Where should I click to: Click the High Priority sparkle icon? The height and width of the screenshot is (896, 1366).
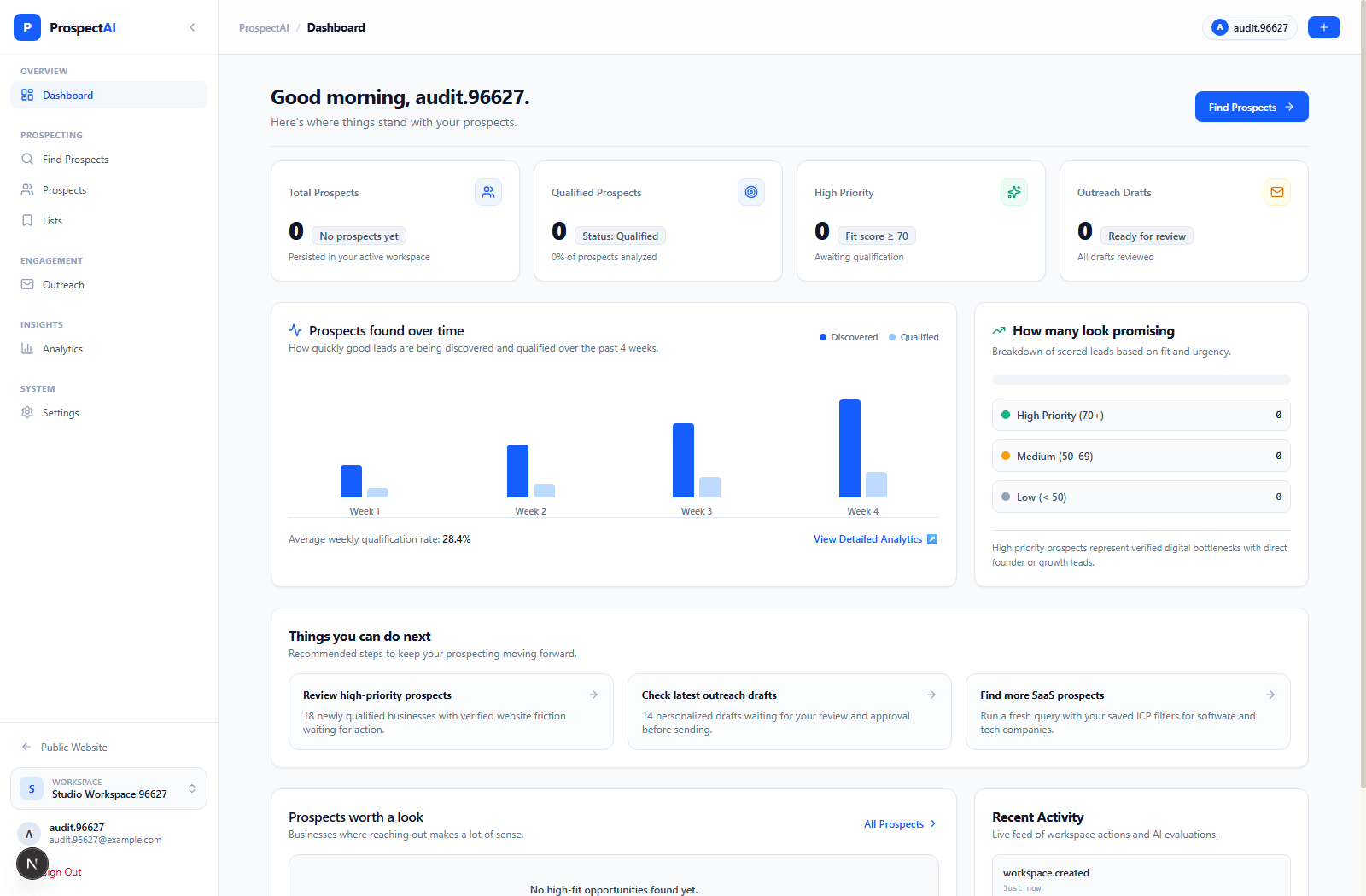[1014, 192]
